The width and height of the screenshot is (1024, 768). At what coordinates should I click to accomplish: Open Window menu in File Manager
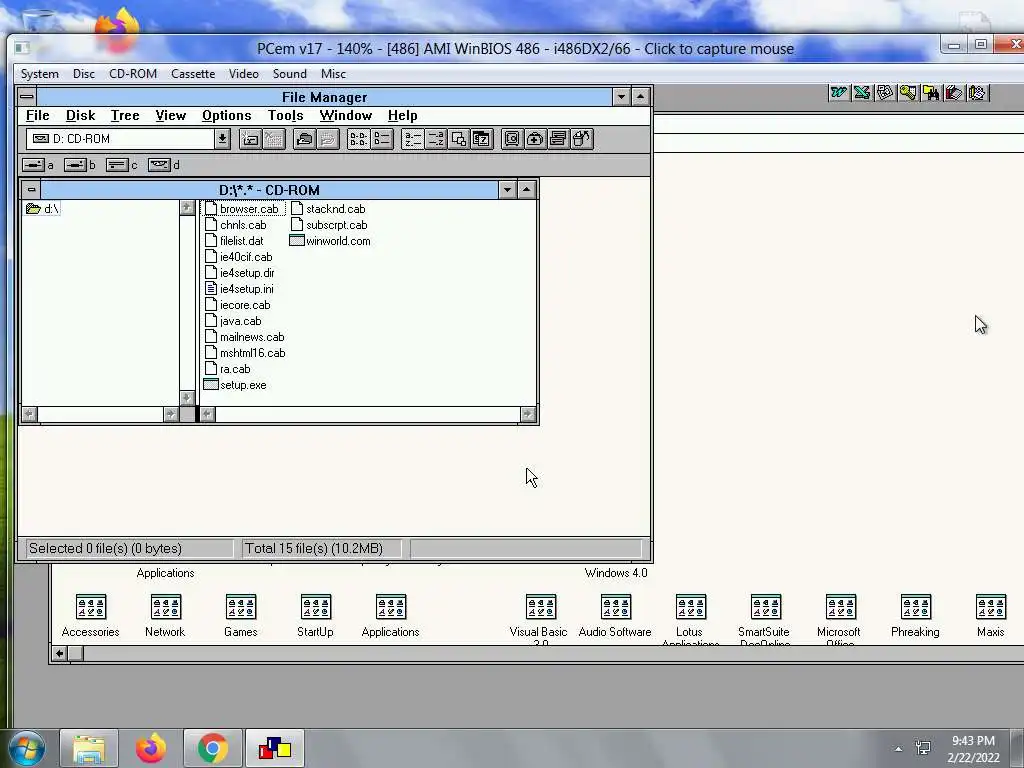click(x=345, y=116)
